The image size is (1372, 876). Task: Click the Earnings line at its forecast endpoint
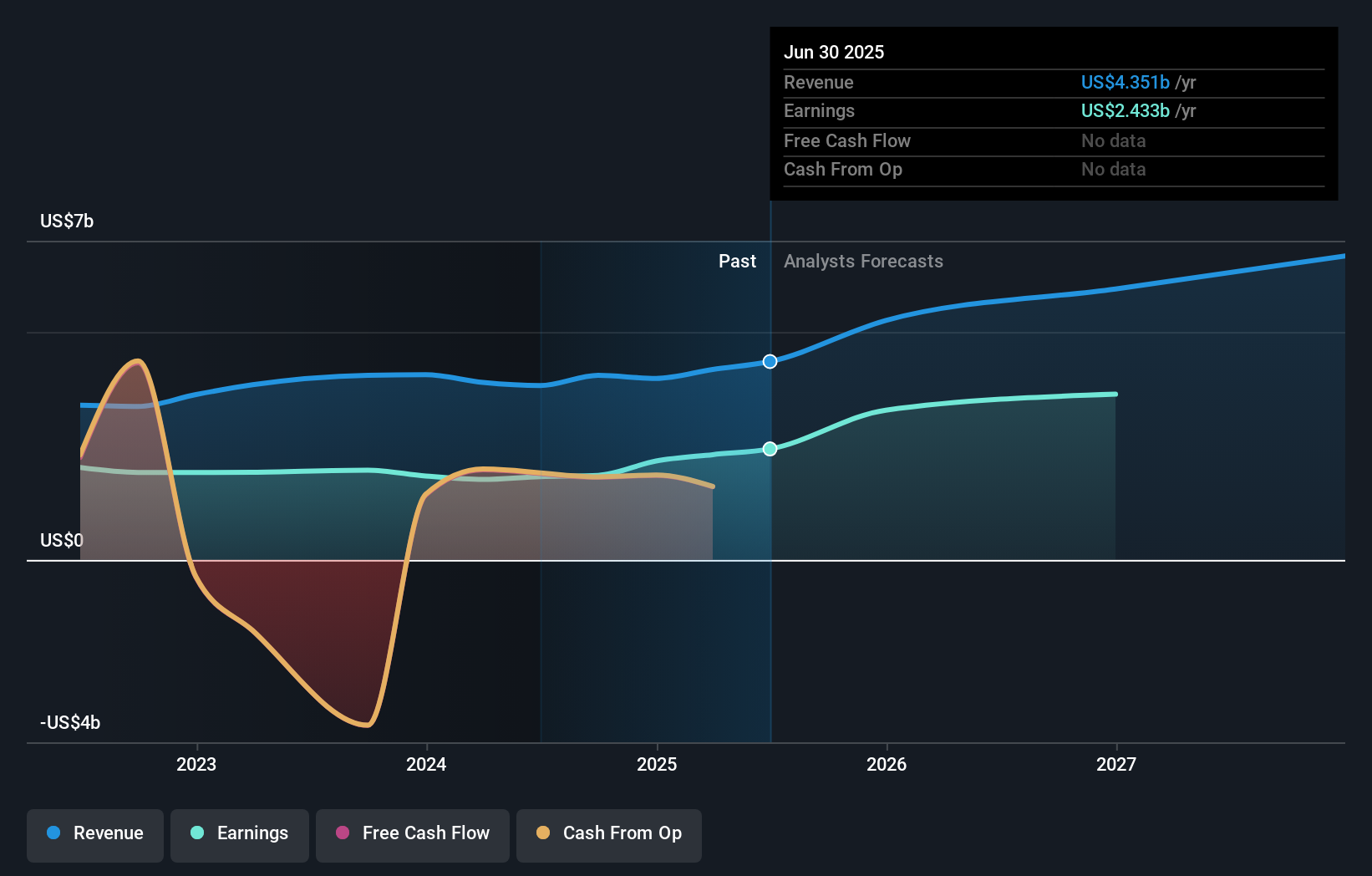tap(1115, 394)
